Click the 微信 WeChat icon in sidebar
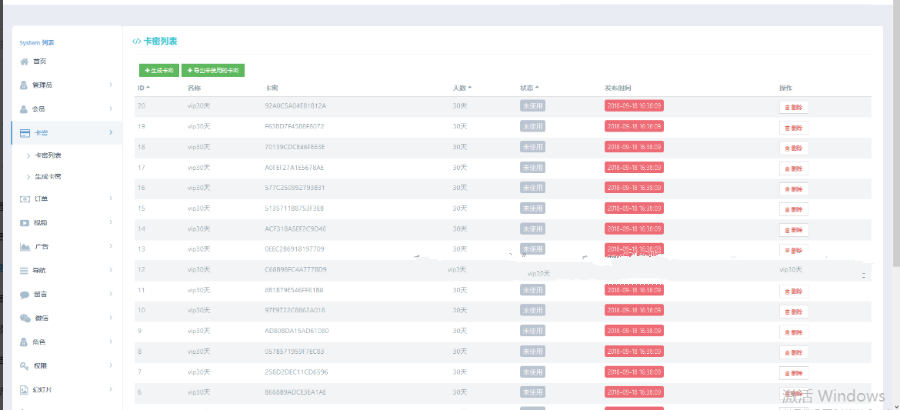 coord(25,318)
